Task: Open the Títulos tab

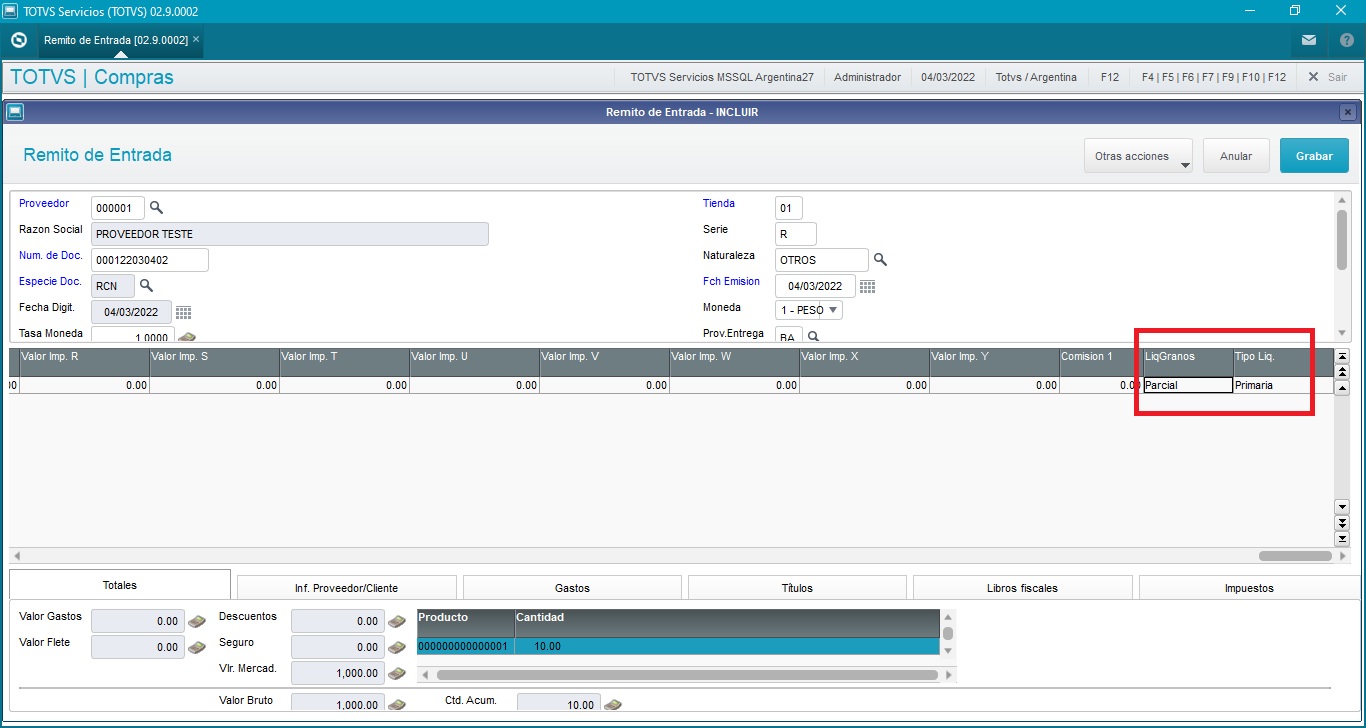Action: (797, 588)
